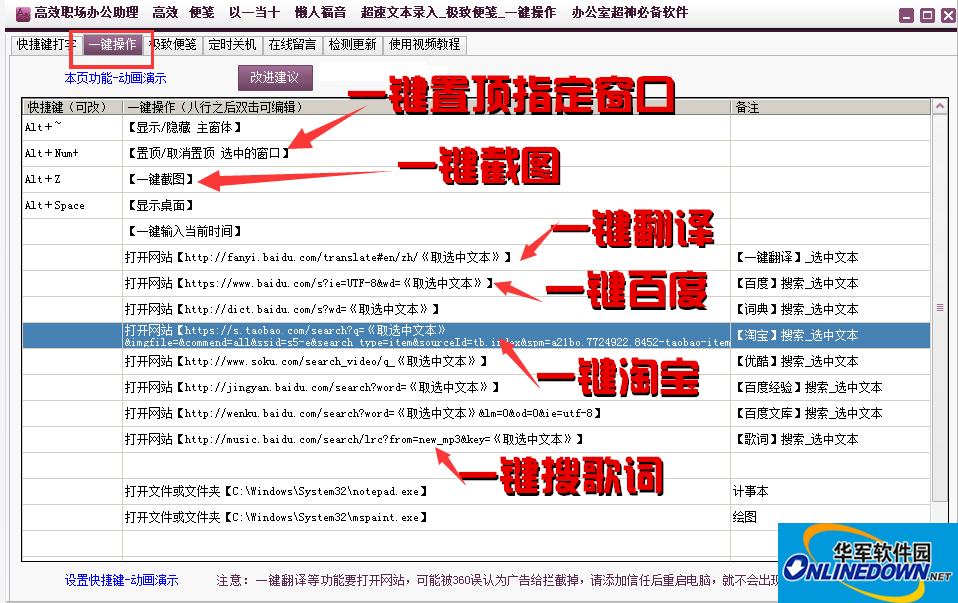Click the 【优酷】搜索_选中文本 note cell
The width and height of the screenshot is (958, 603).
[x=830, y=361]
